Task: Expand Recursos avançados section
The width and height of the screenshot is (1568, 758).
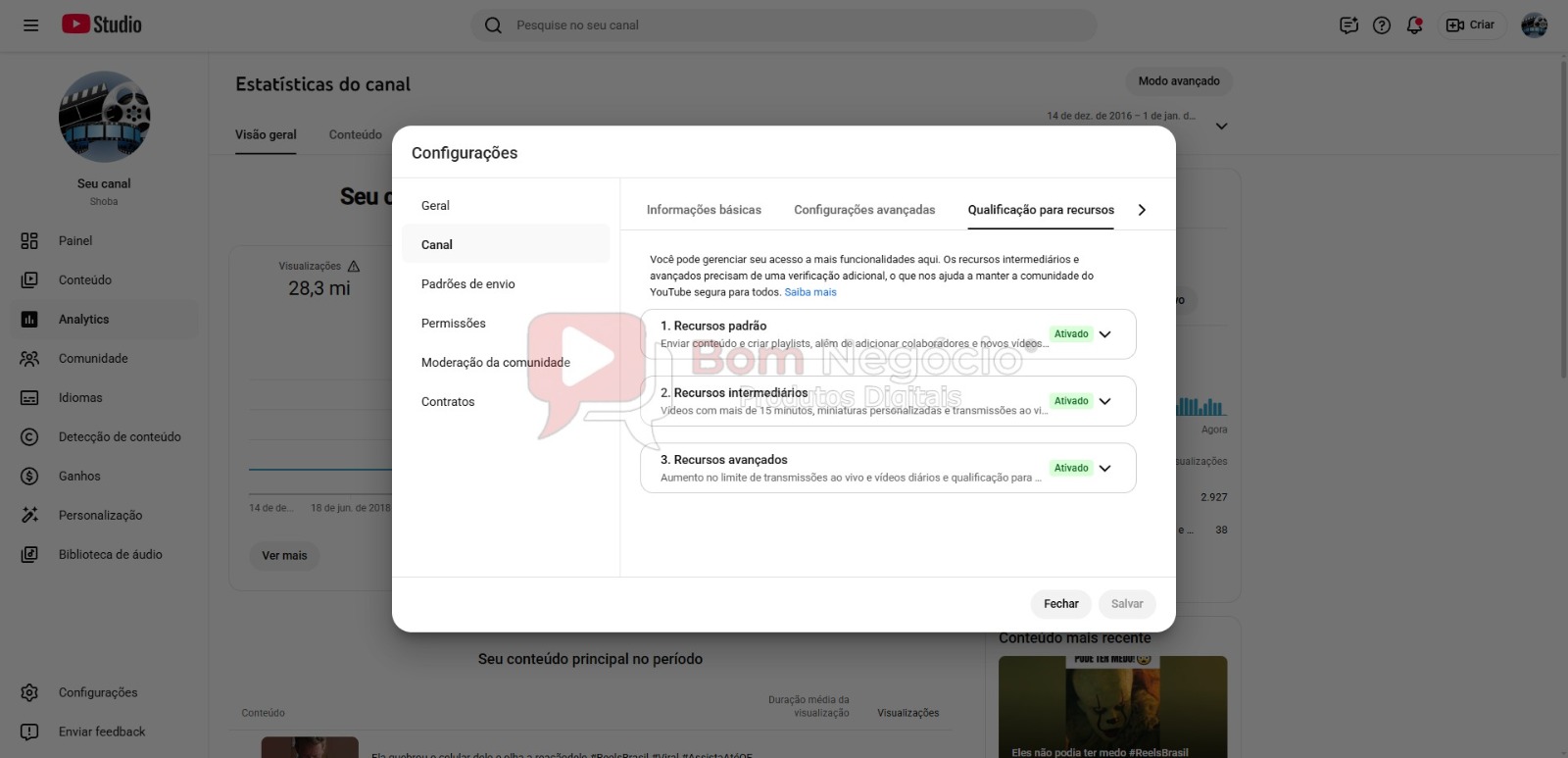Action: [1104, 469]
